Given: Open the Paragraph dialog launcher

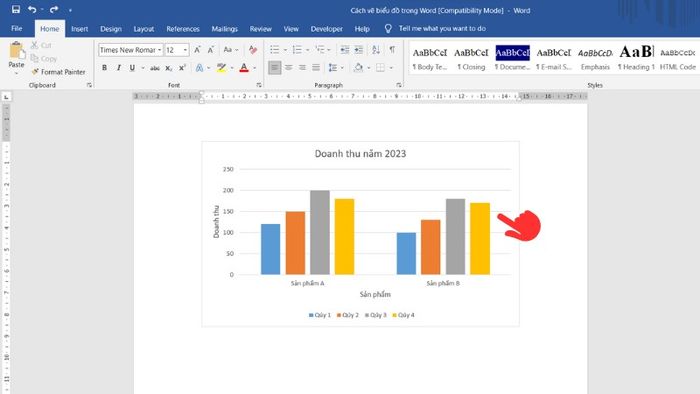Looking at the screenshot, I should point(399,85).
